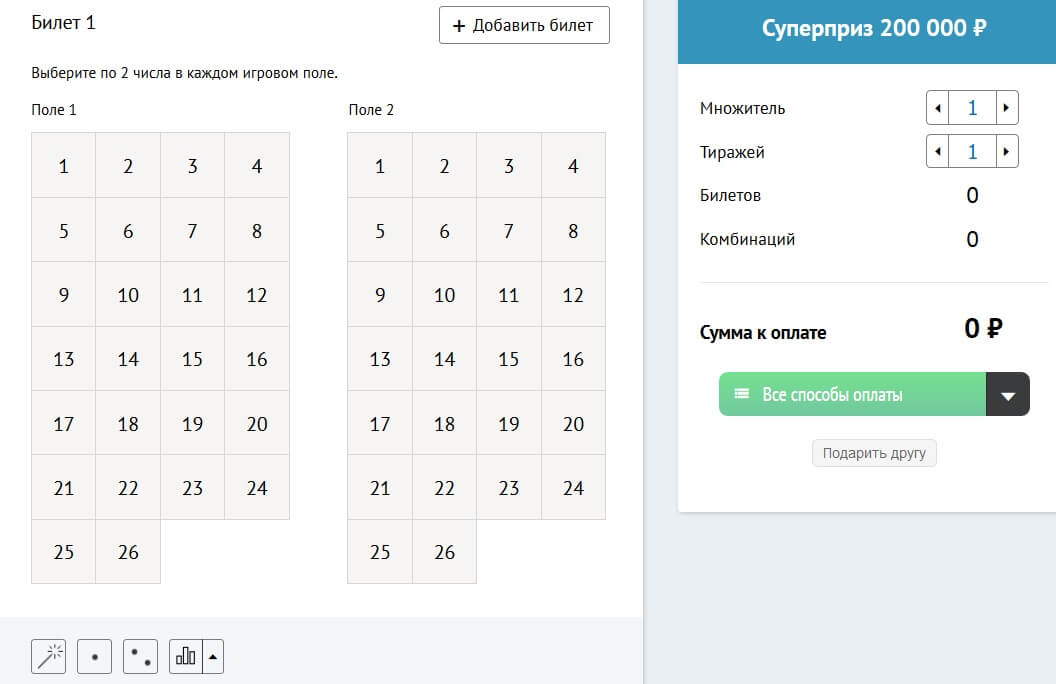Pick number 22 in Поле 1
This screenshot has height=684, width=1056.
click(128, 487)
